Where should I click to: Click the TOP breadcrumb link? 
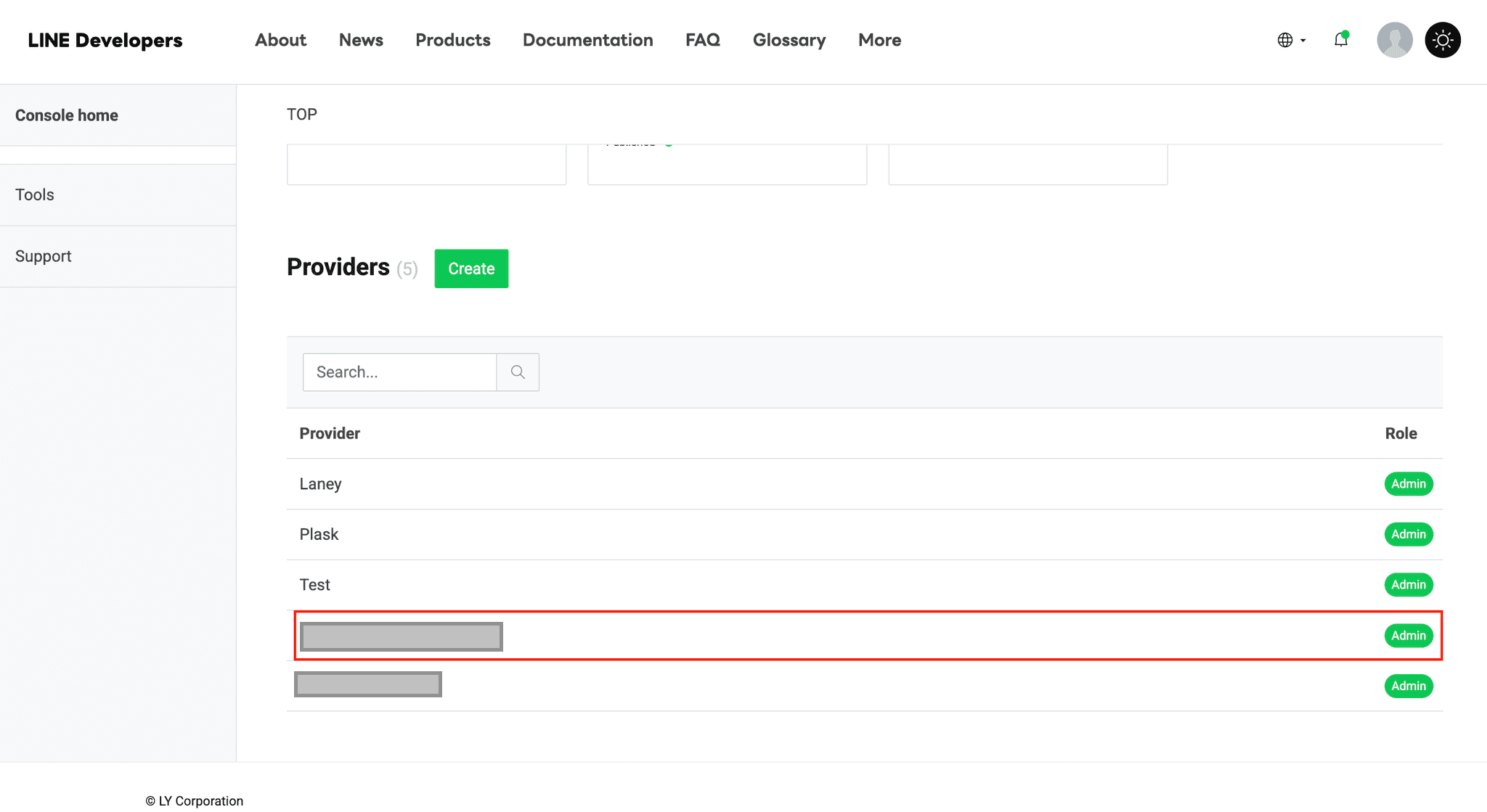click(x=302, y=115)
